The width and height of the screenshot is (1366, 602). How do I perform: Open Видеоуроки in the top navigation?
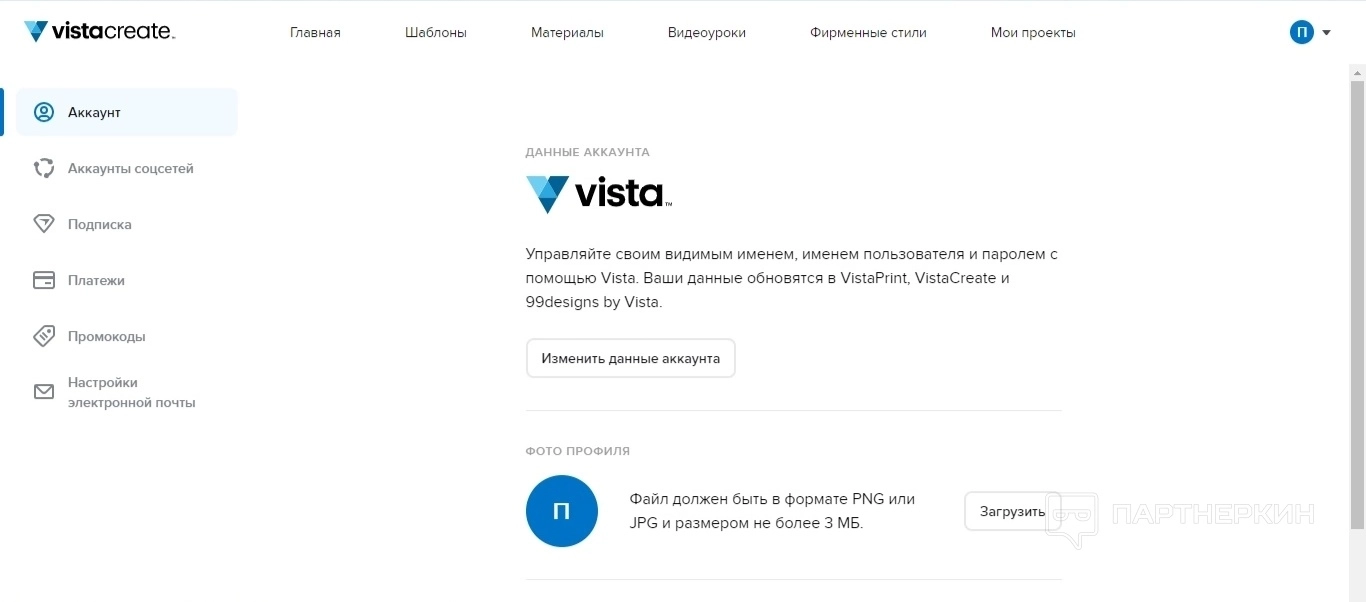point(706,32)
